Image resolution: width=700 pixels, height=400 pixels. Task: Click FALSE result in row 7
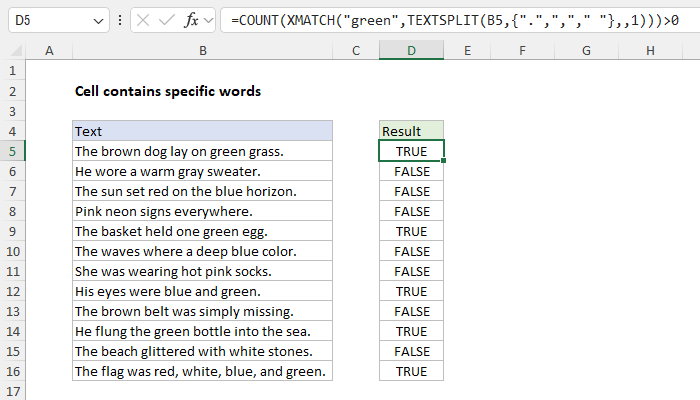point(411,192)
